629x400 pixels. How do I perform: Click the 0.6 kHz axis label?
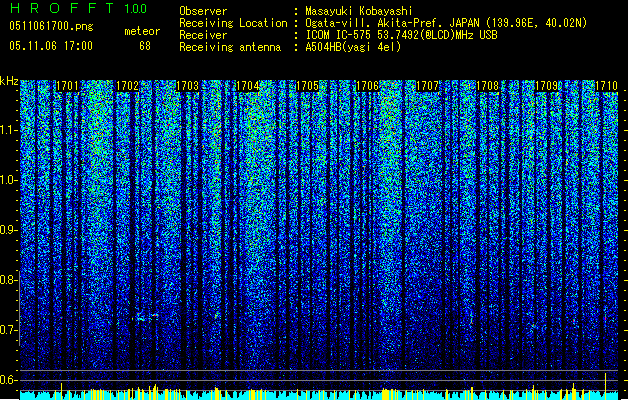(x=8, y=380)
